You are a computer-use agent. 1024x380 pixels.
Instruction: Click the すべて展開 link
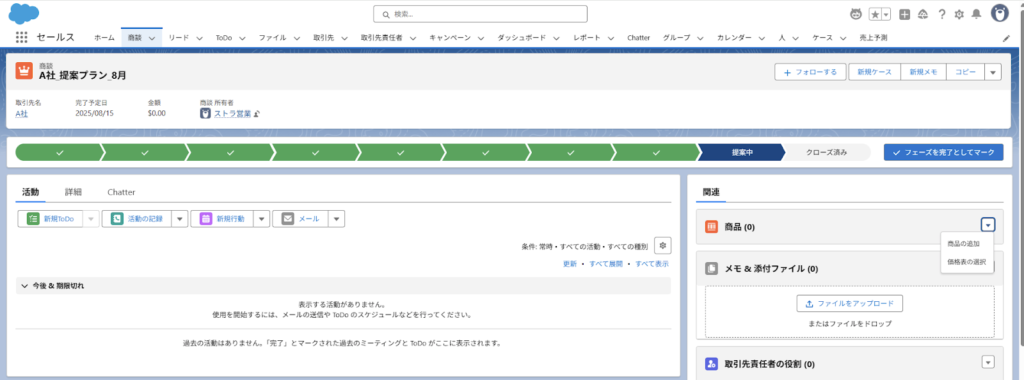coord(606,264)
